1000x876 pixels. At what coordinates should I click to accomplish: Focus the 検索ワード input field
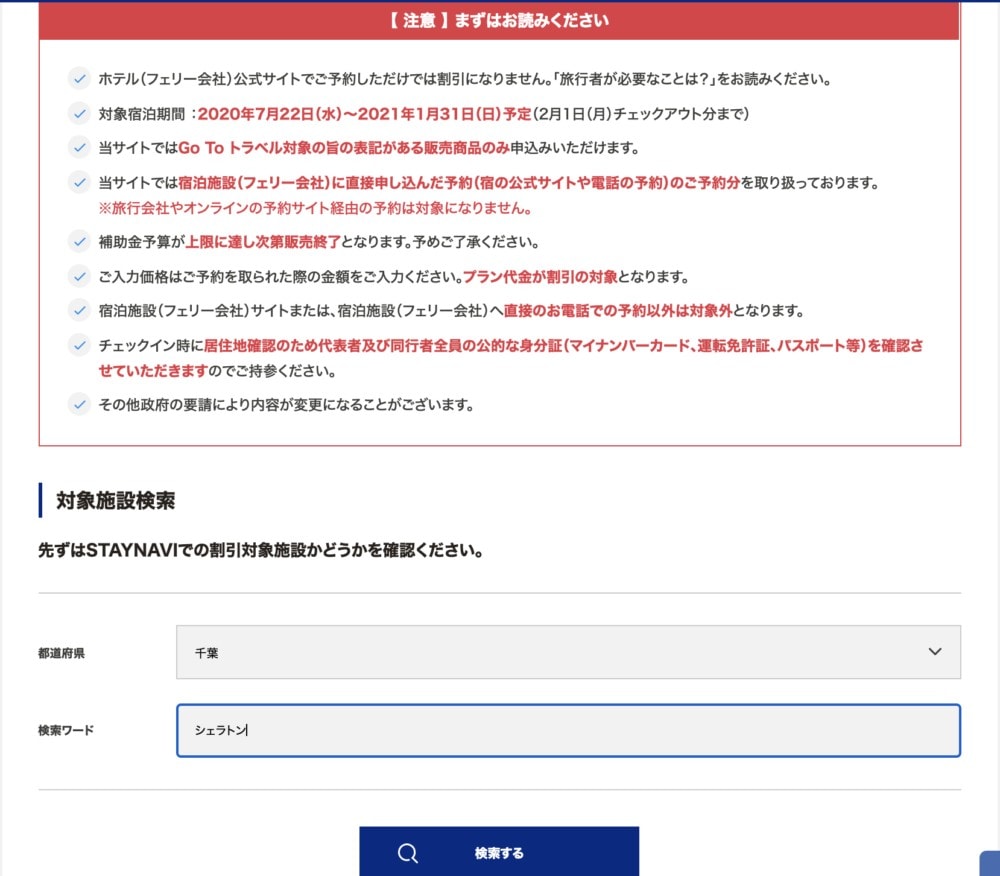(568, 731)
